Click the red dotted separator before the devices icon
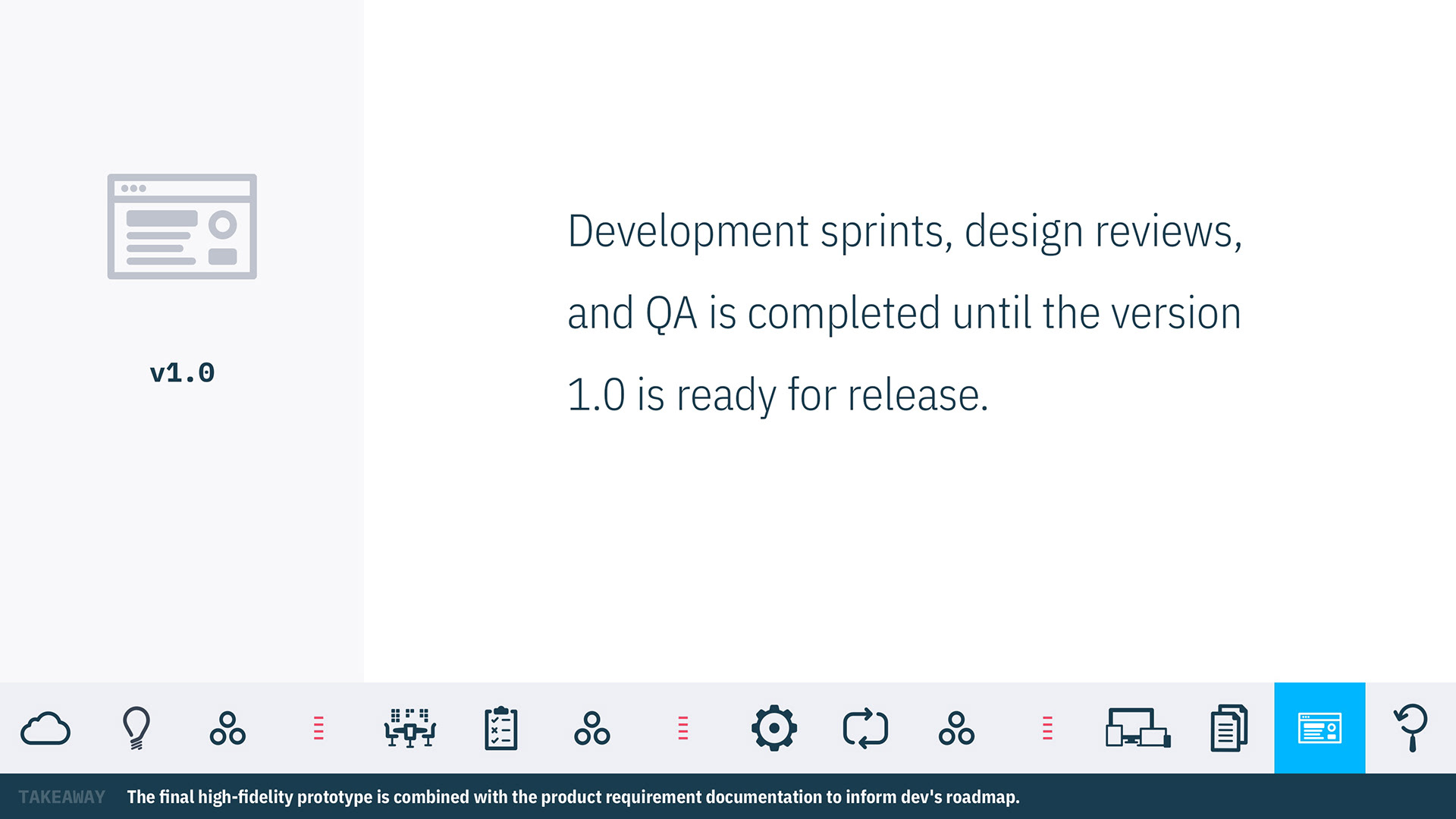This screenshot has height=819, width=1456. click(x=1047, y=728)
